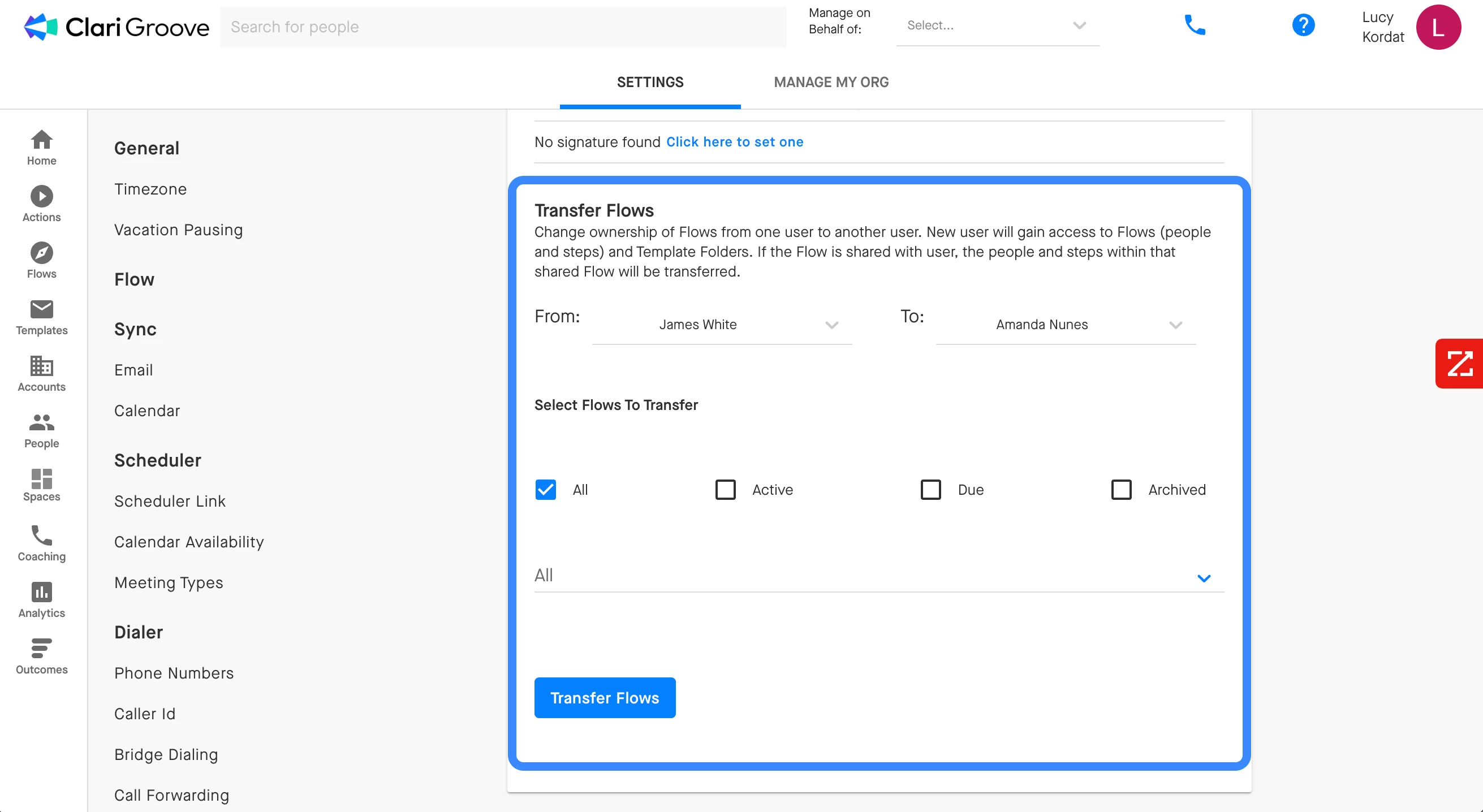Click the blue phone dialer icon

click(1195, 25)
